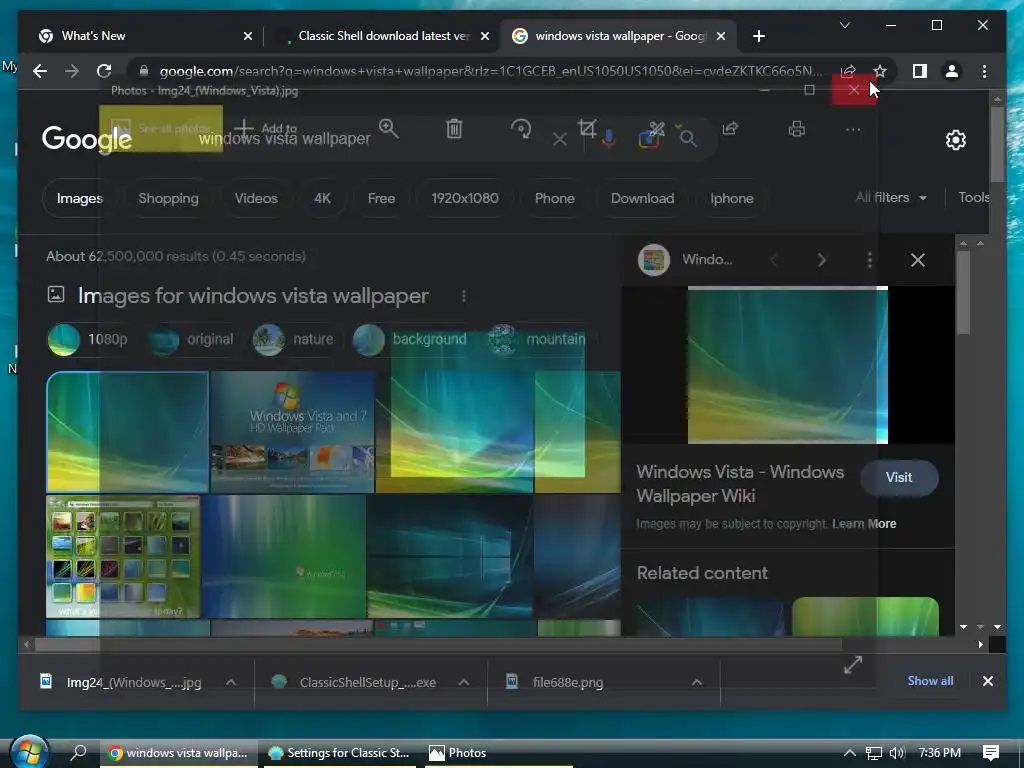Open a new Chrome tab
Viewport: 1024px width, 768px height.
[758, 36]
